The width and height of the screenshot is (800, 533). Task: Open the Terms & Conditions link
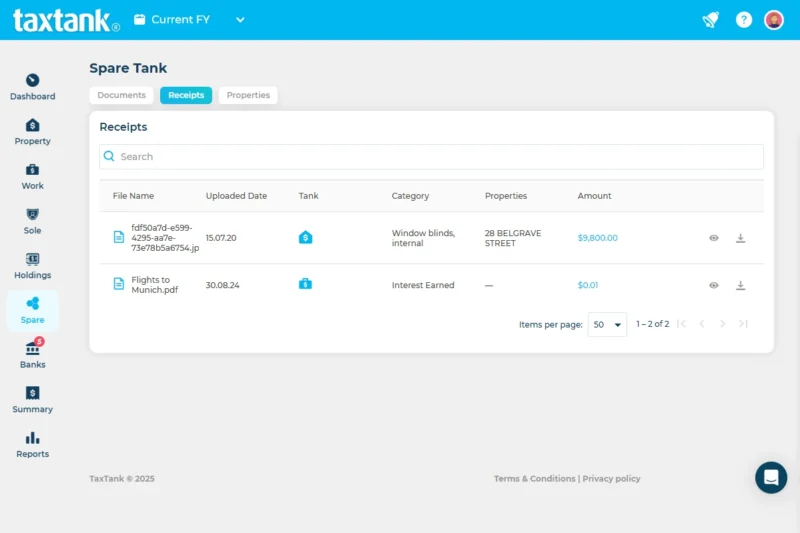tap(534, 479)
